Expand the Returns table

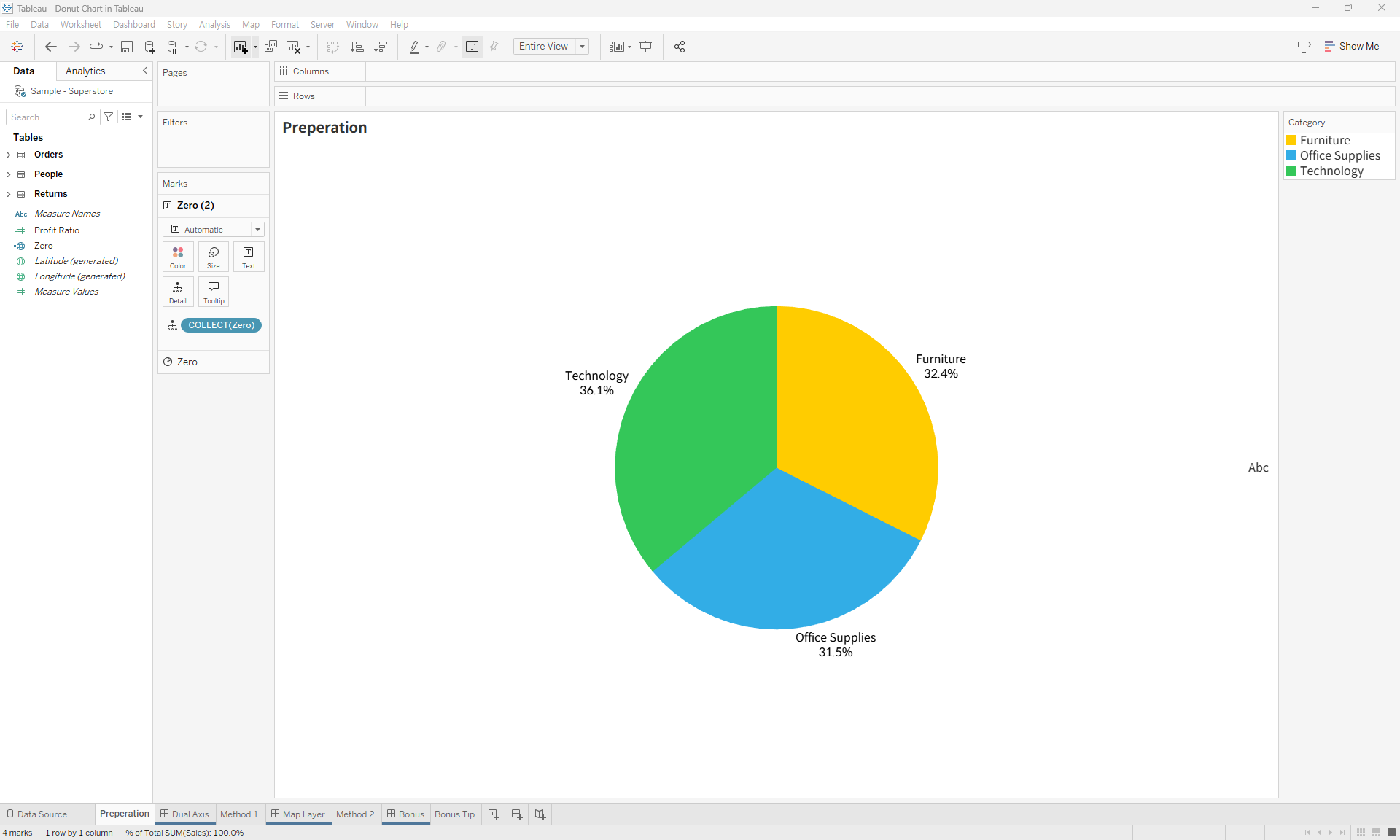coord(9,194)
